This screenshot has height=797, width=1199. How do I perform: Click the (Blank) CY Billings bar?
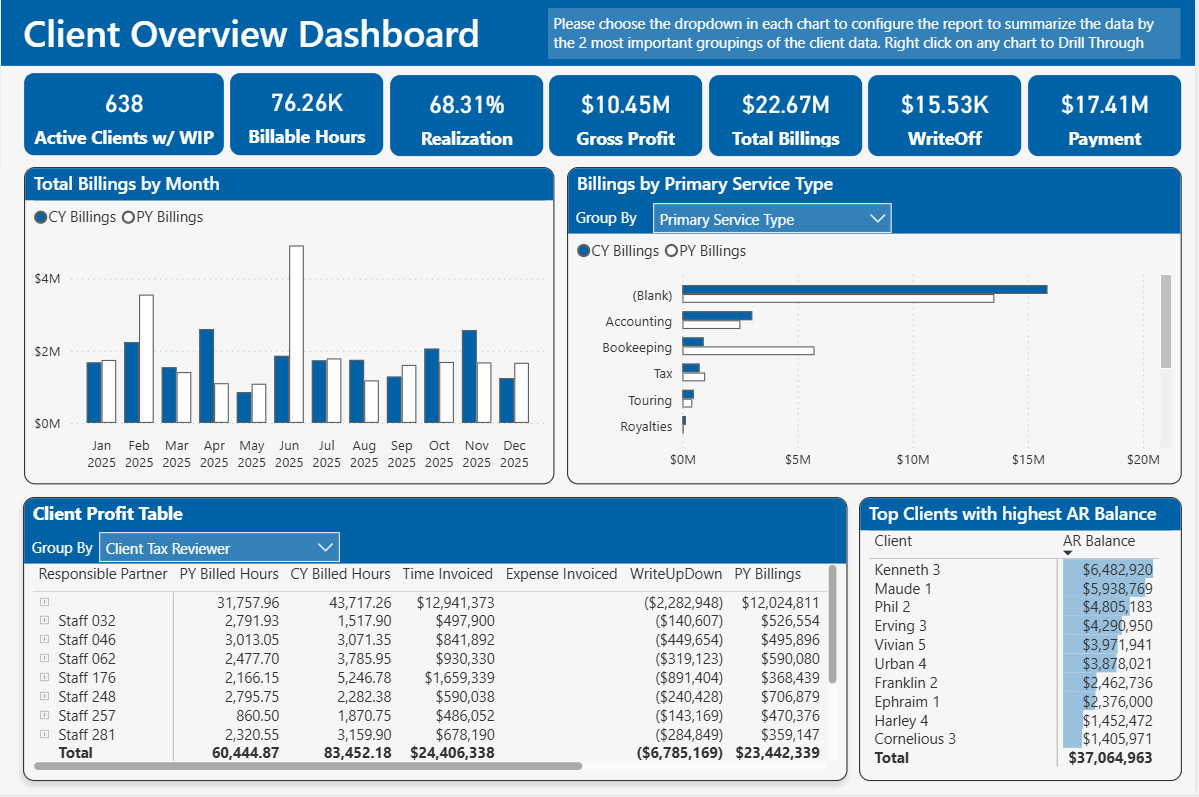coord(865,289)
